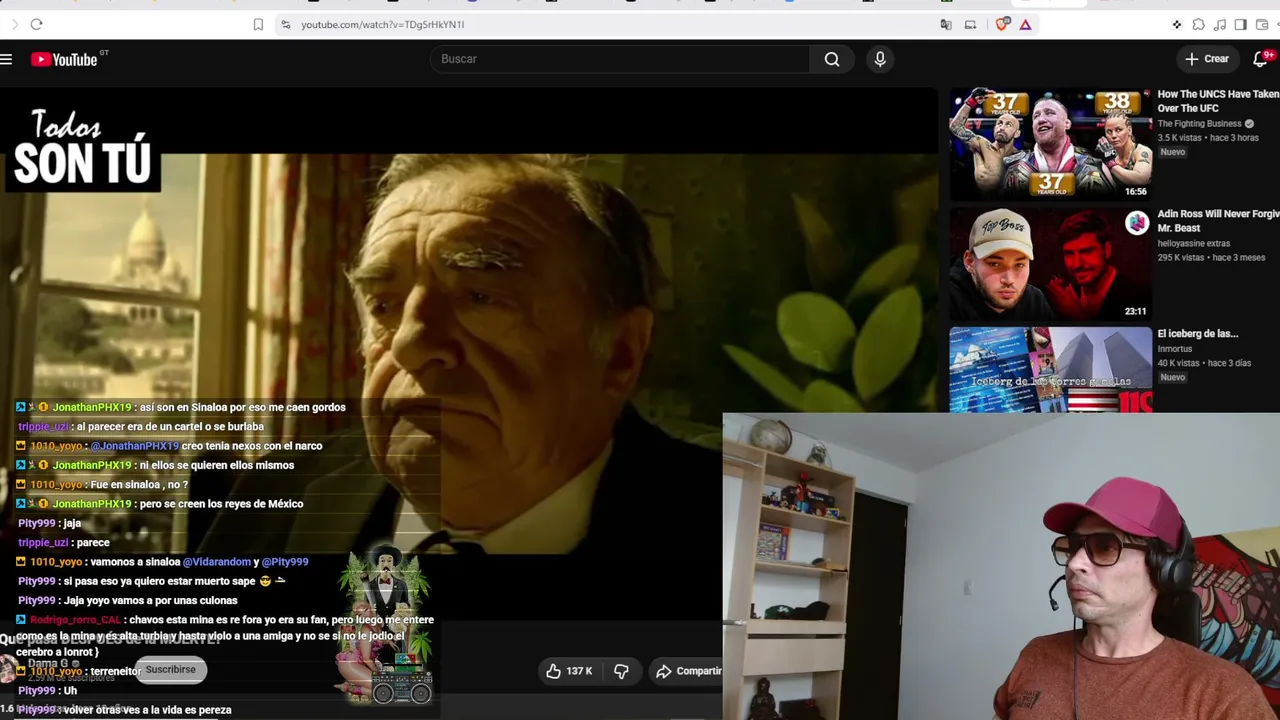Open the notifications bell
The height and width of the screenshot is (720, 1280).
[1261, 59]
